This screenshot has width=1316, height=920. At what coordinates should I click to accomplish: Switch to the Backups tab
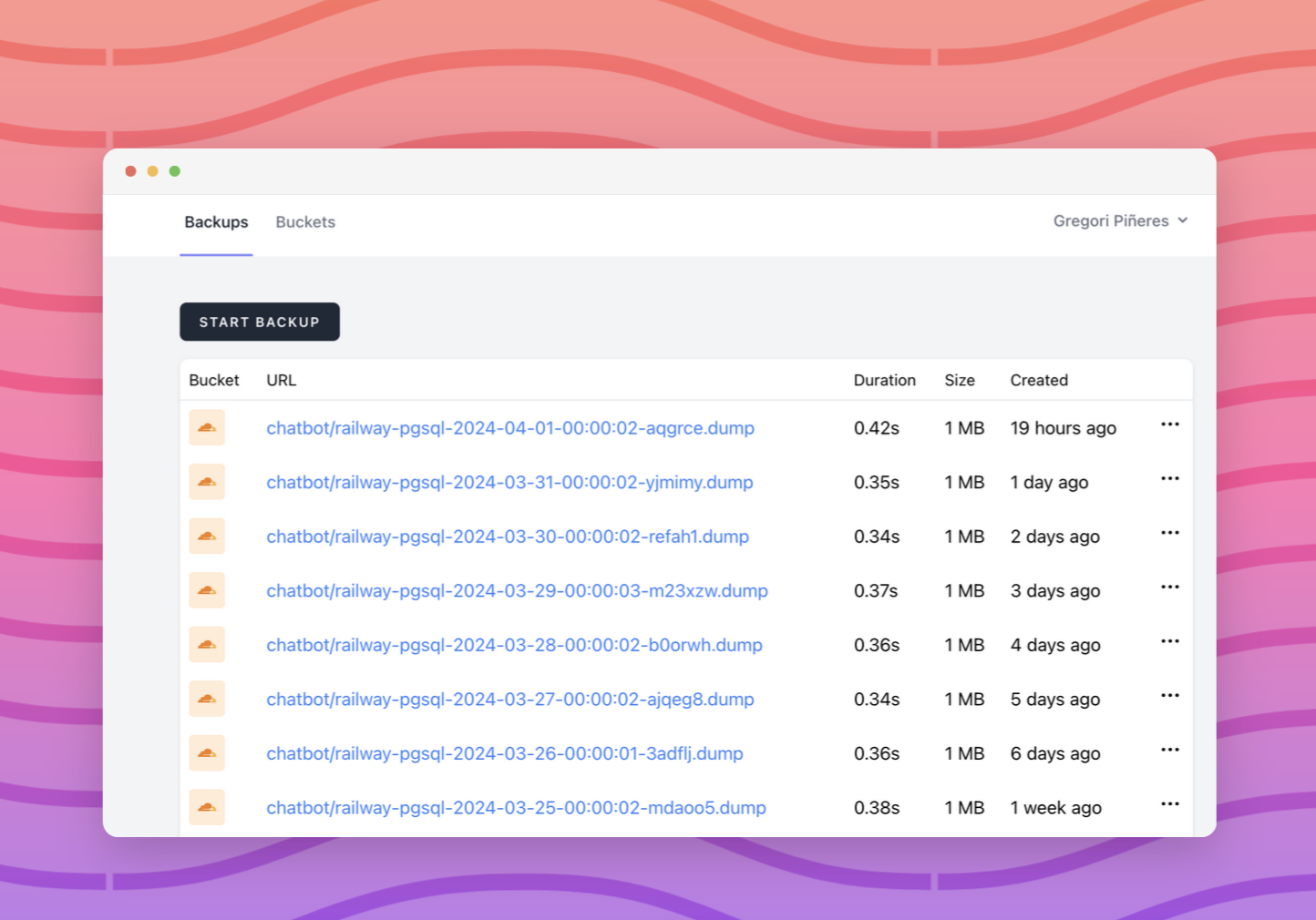click(216, 222)
